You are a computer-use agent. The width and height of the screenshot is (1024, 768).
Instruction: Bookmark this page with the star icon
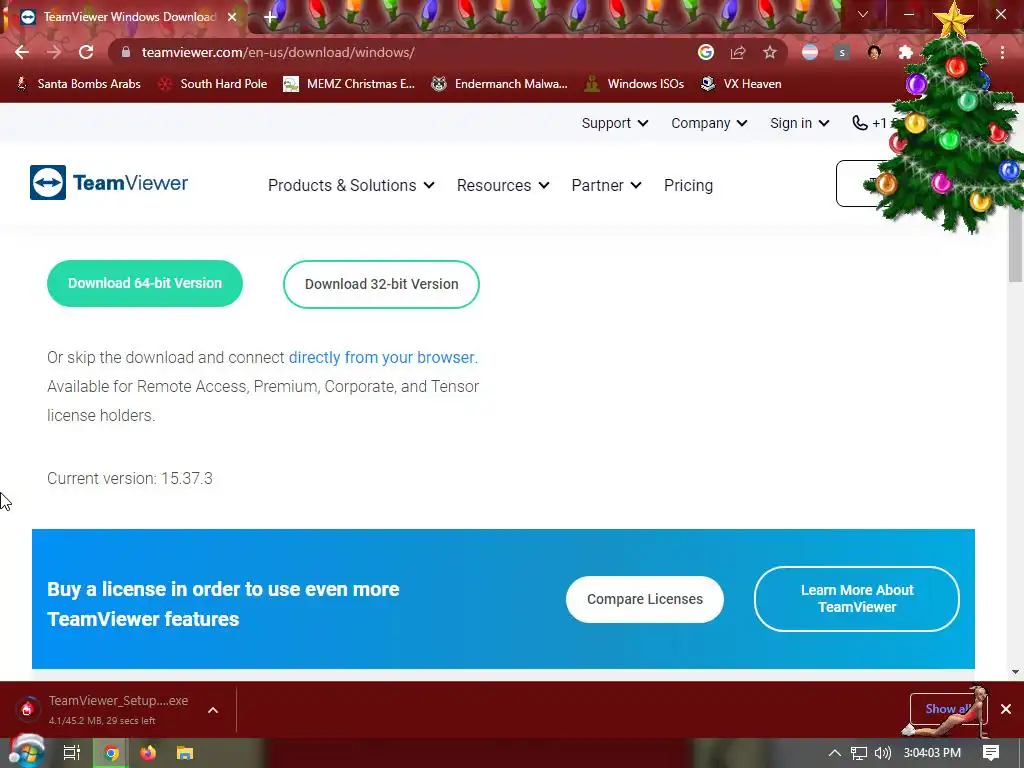770,52
